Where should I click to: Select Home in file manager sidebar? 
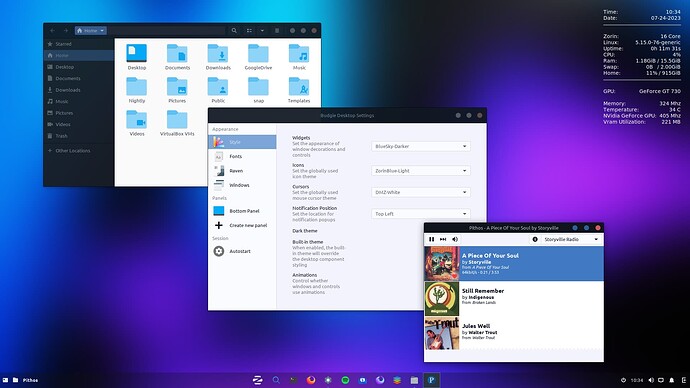click(x=79, y=55)
